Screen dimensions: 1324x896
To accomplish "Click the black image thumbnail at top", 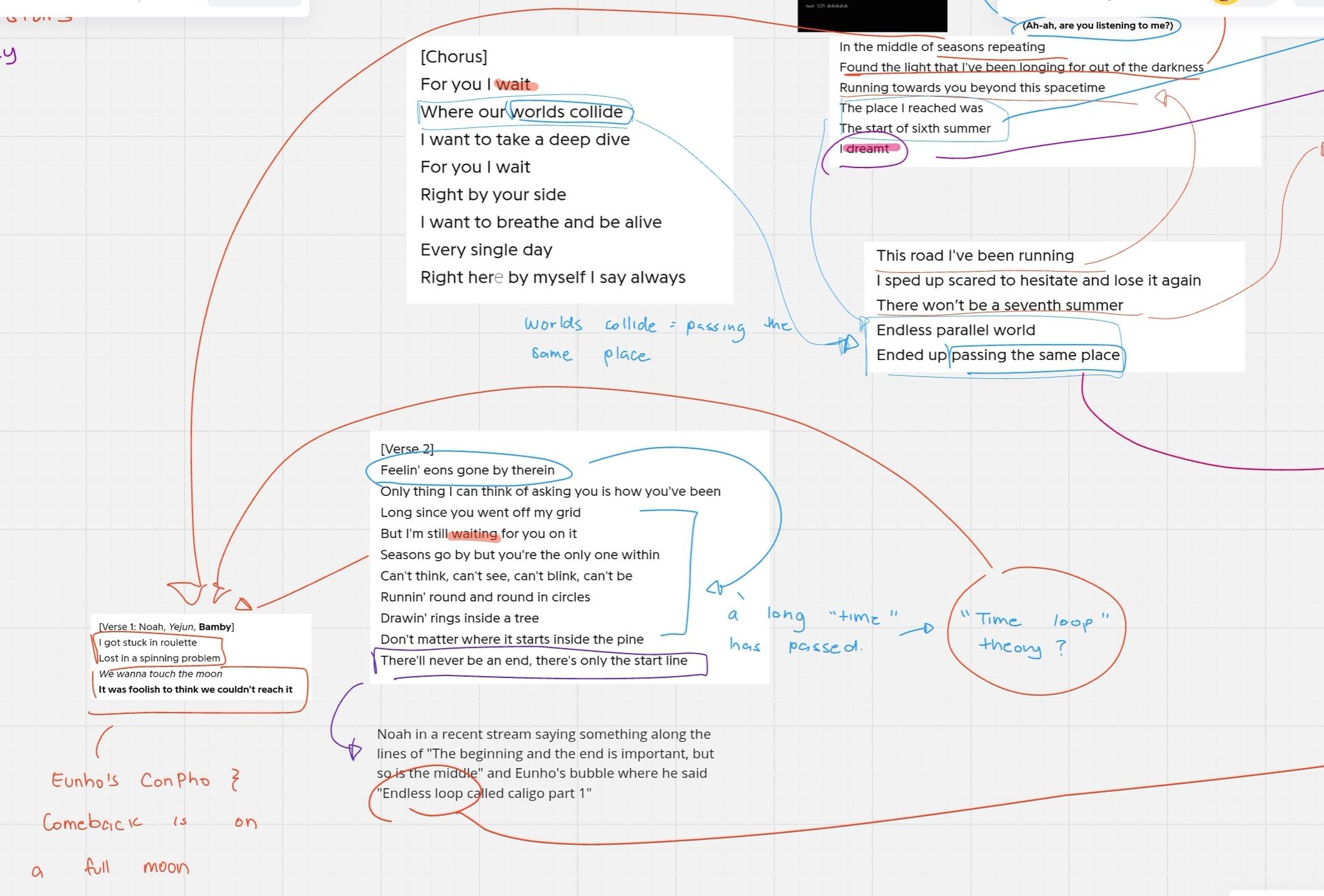I will point(871,16).
